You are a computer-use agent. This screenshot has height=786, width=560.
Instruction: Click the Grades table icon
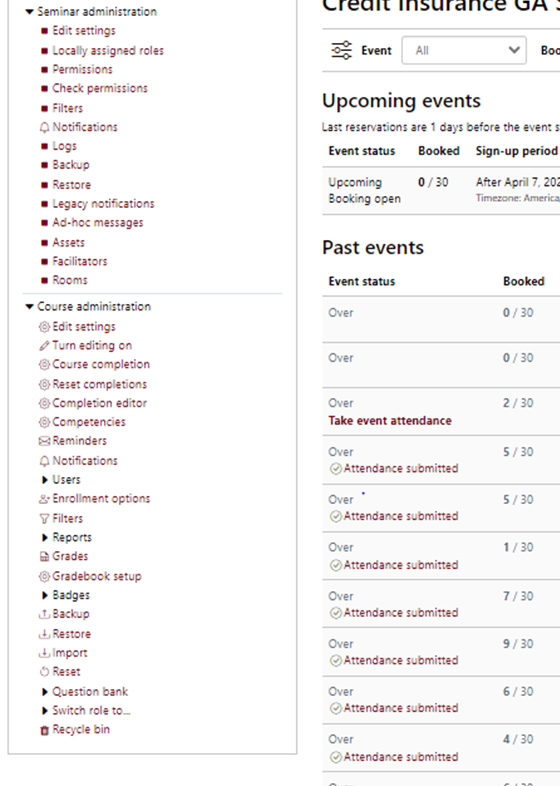click(x=45, y=556)
